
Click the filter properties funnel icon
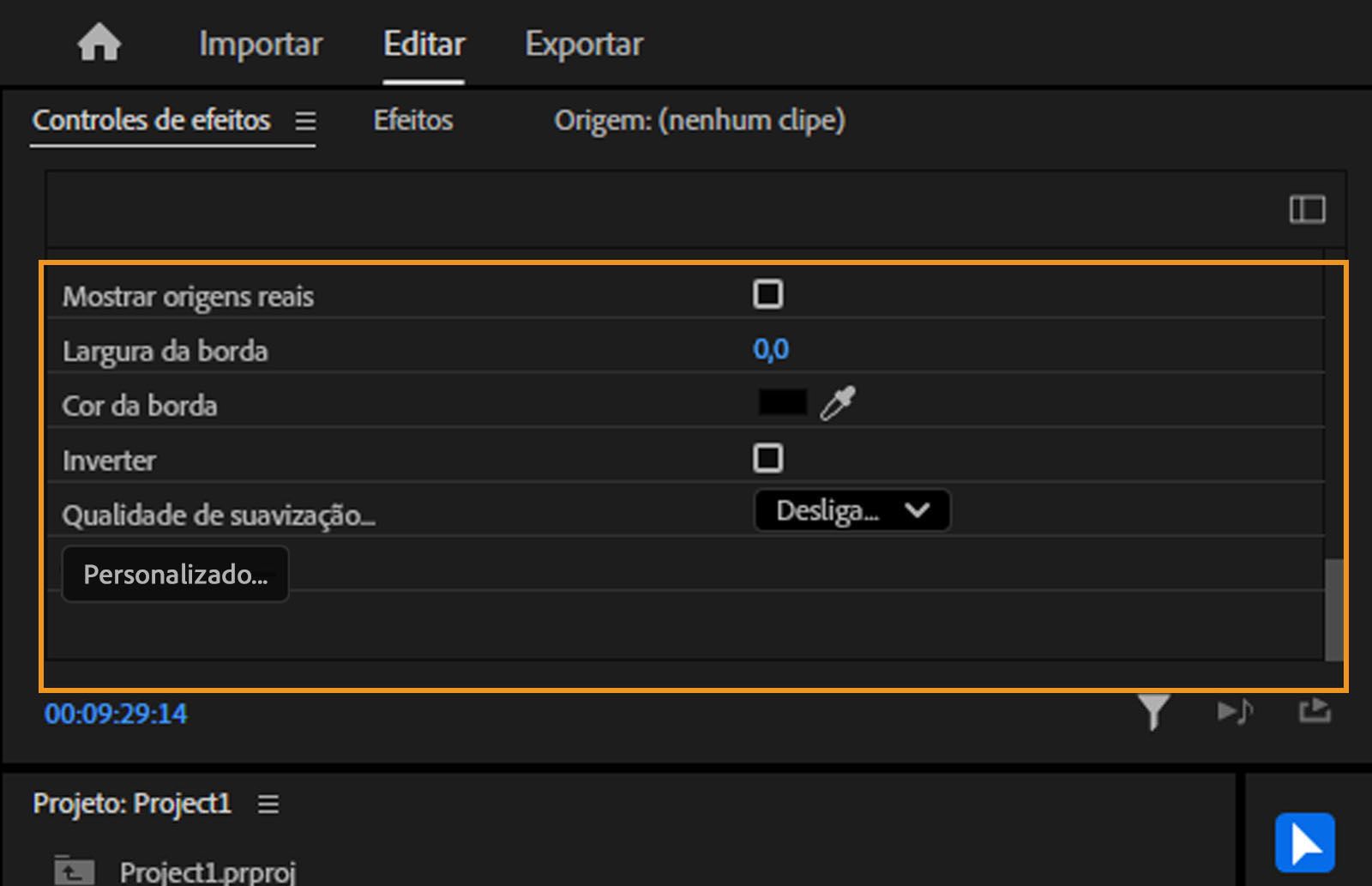[x=1153, y=712]
